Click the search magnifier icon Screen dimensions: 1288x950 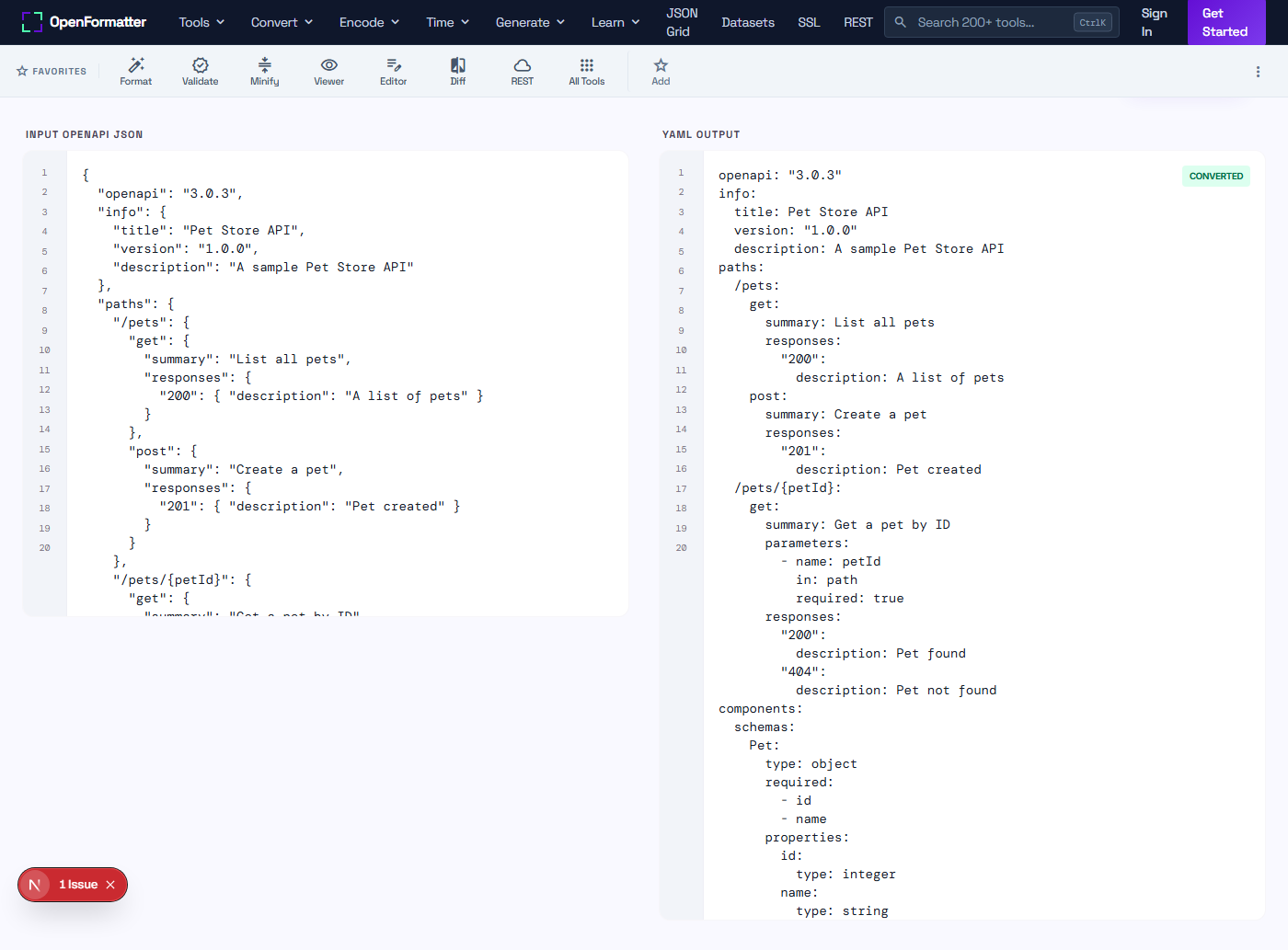click(x=901, y=22)
